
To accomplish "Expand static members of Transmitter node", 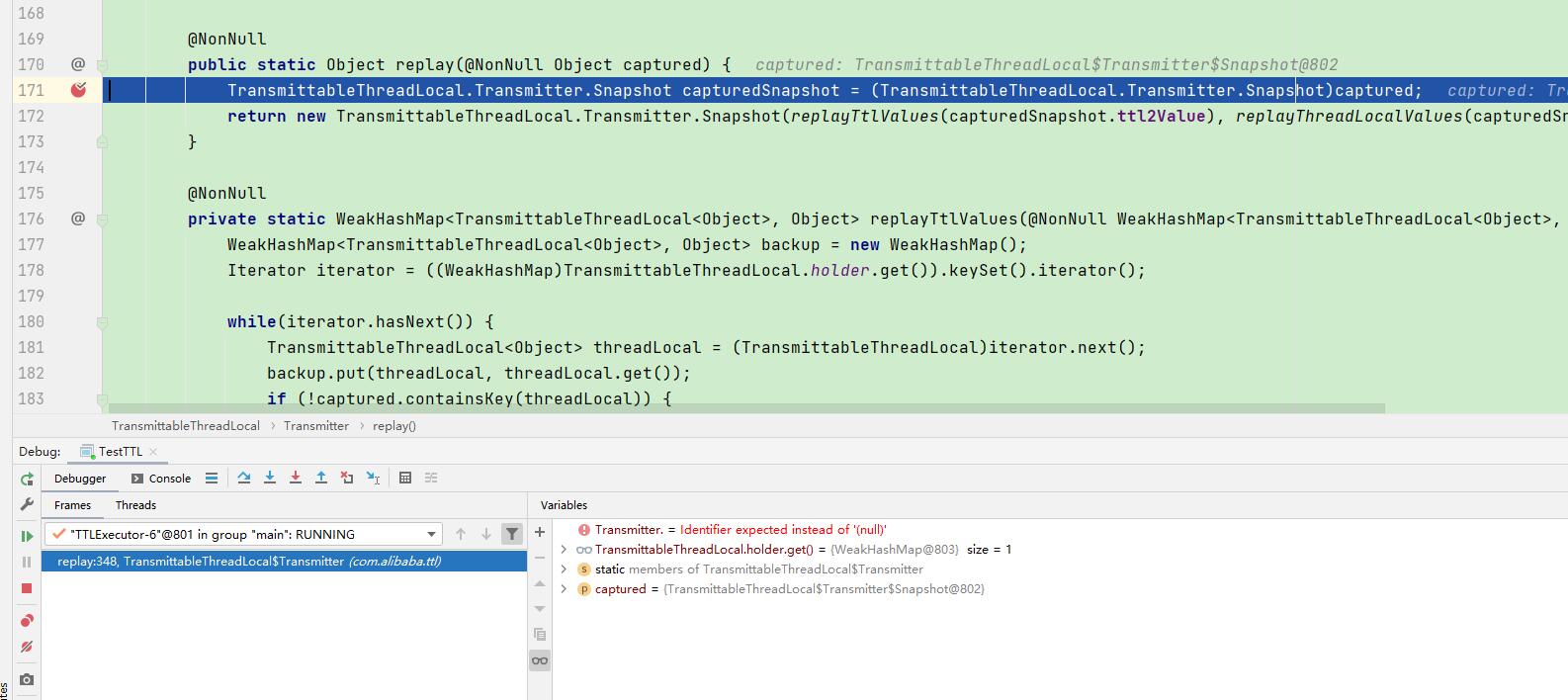I will click(x=564, y=569).
